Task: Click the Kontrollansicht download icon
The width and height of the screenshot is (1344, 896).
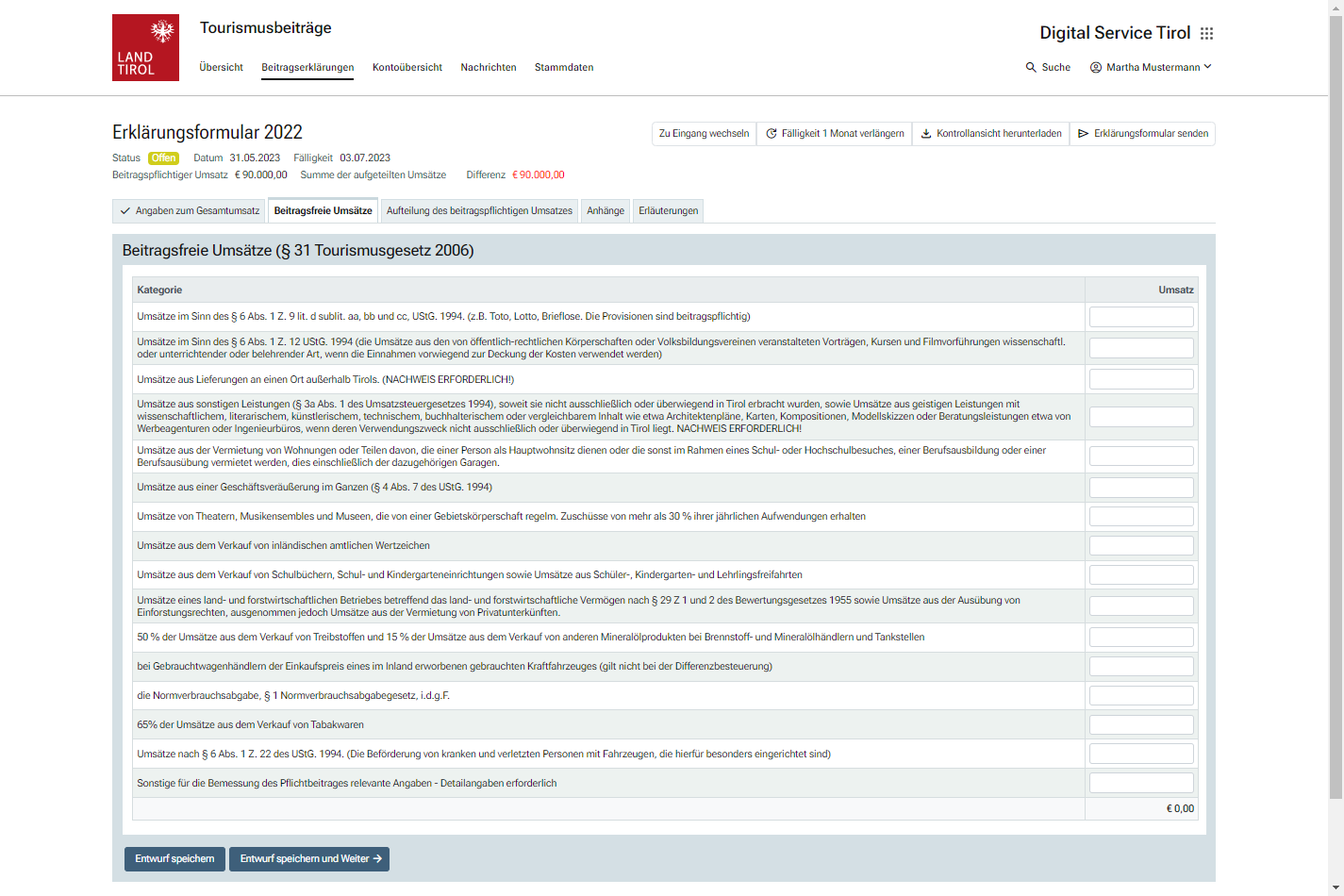Action: (x=926, y=134)
